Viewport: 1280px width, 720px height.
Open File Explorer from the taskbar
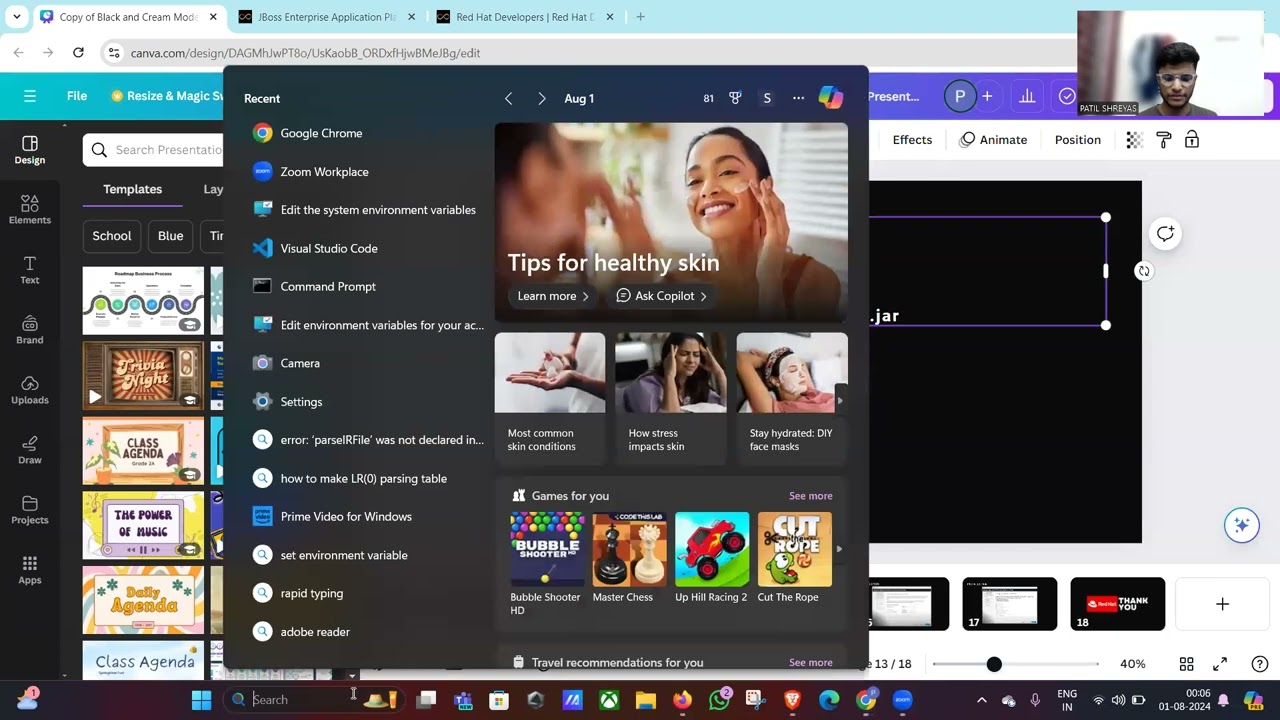point(645,700)
